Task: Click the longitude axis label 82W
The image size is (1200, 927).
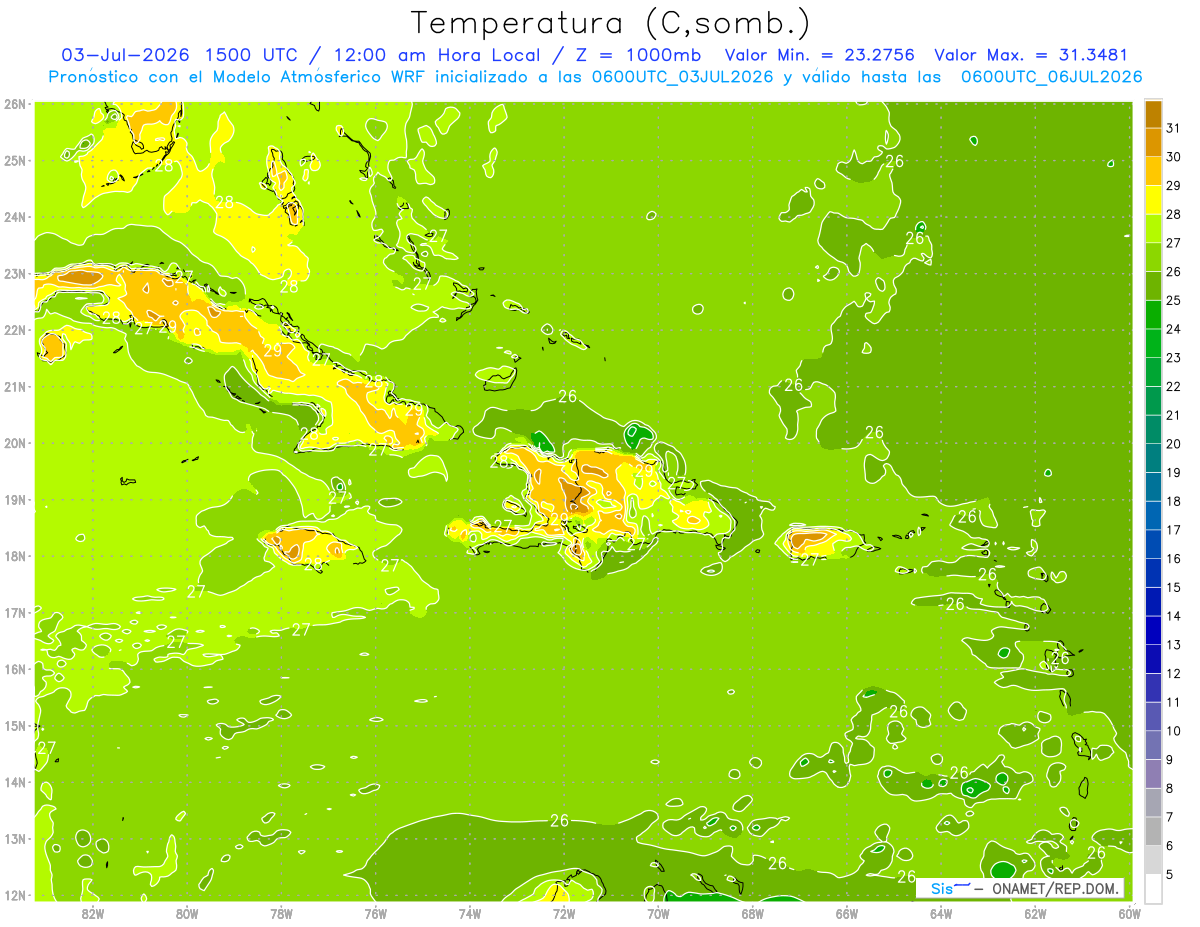Action: [93, 913]
